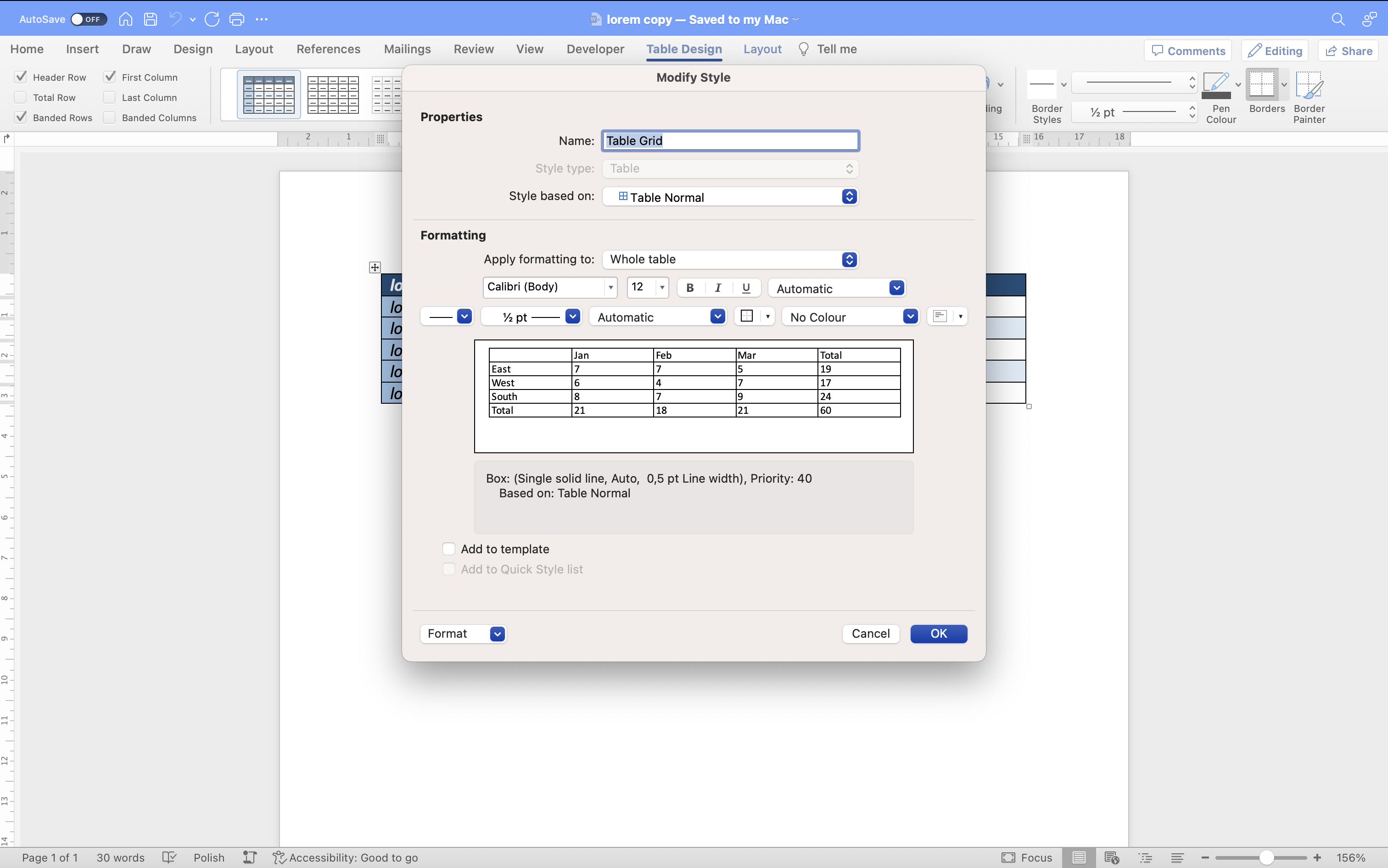Undo the last action

[175, 19]
